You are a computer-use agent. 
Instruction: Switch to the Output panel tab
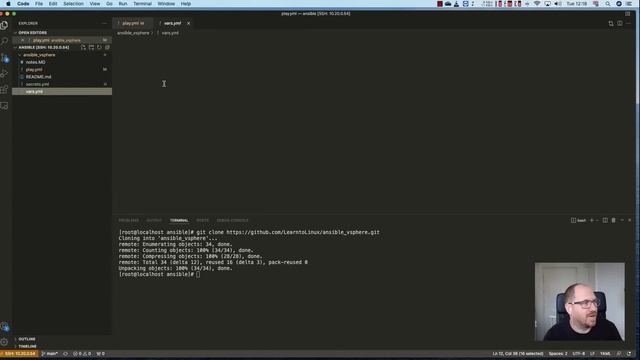click(154, 220)
